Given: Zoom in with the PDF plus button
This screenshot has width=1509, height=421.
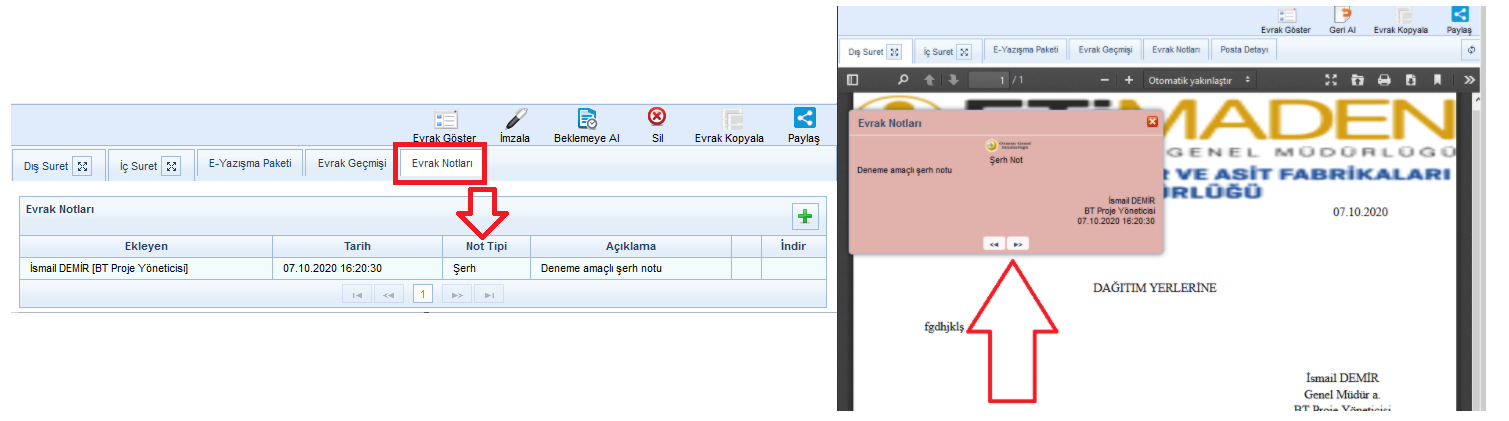Looking at the screenshot, I should [1129, 80].
